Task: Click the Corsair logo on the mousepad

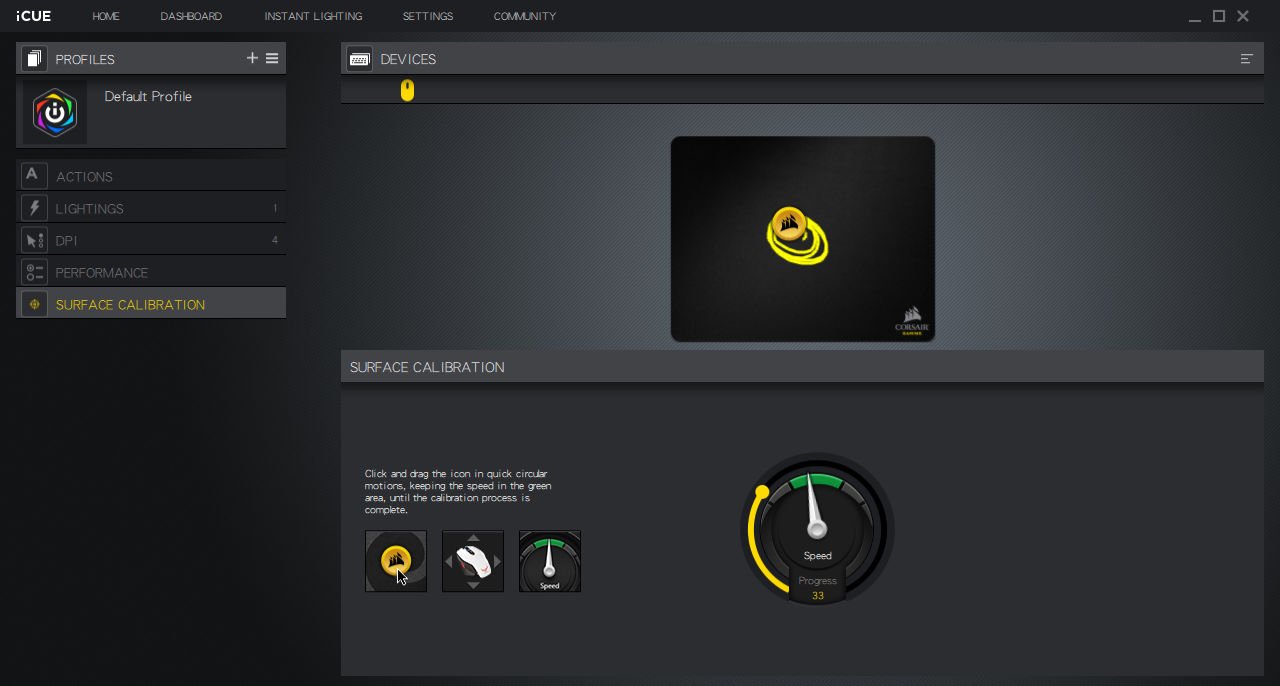Action: pos(912,321)
